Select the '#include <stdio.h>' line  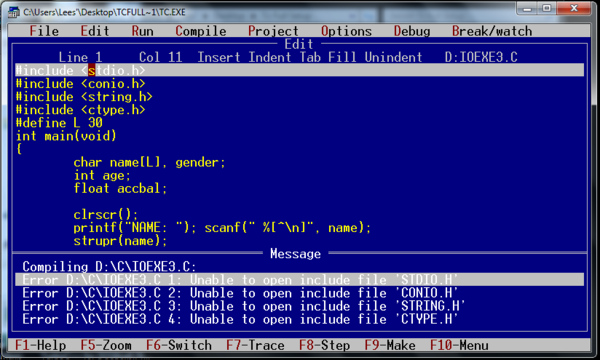[299, 70]
